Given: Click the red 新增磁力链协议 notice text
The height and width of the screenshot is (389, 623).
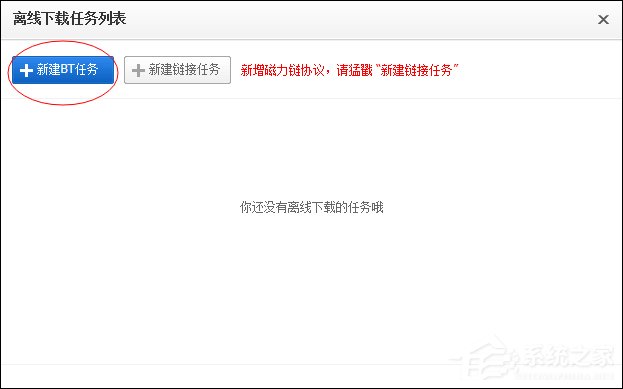Looking at the screenshot, I should coord(350,70).
